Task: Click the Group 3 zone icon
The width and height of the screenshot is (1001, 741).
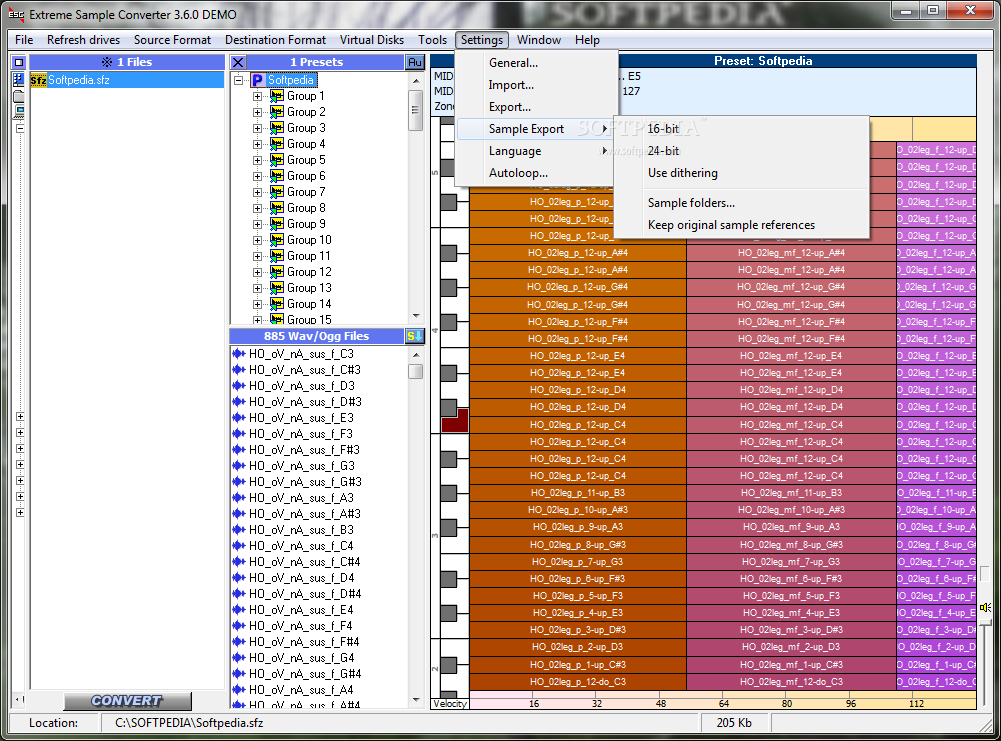Action: click(x=276, y=128)
